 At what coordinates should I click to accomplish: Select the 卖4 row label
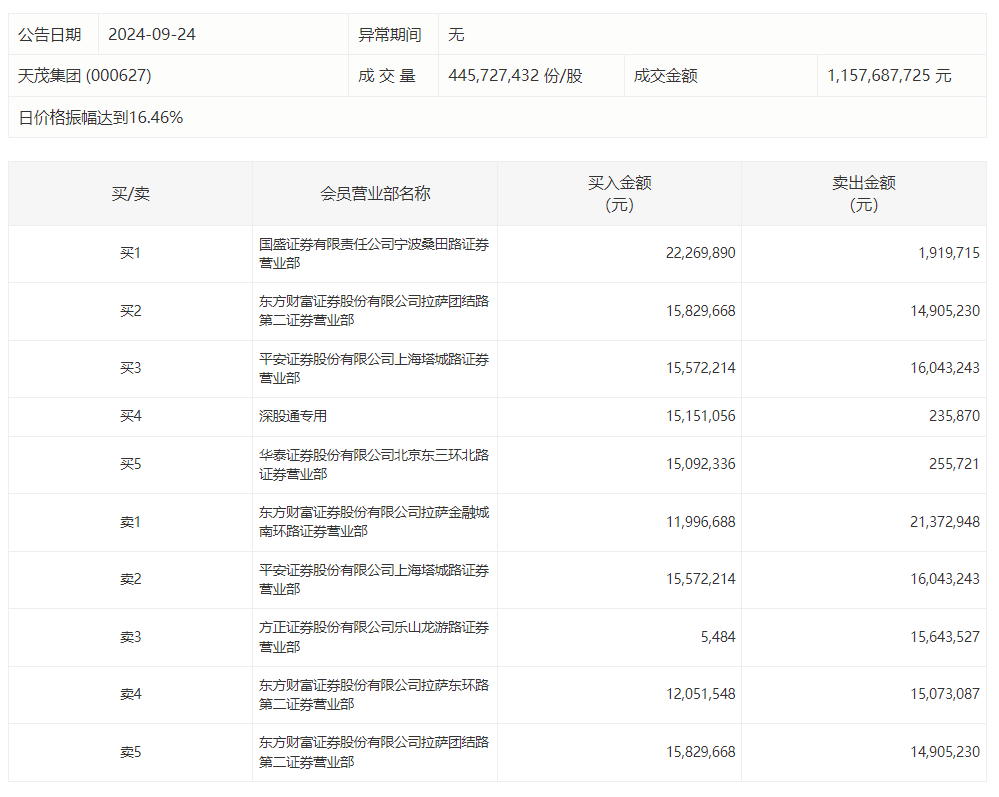131,694
